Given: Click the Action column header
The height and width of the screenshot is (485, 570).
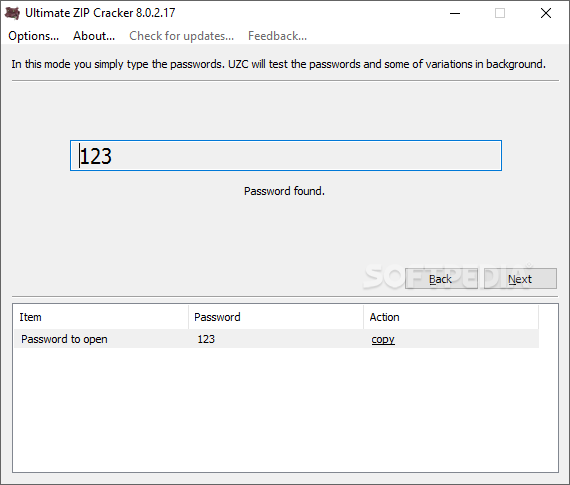Looking at the screenshot, I should point(451,317).
